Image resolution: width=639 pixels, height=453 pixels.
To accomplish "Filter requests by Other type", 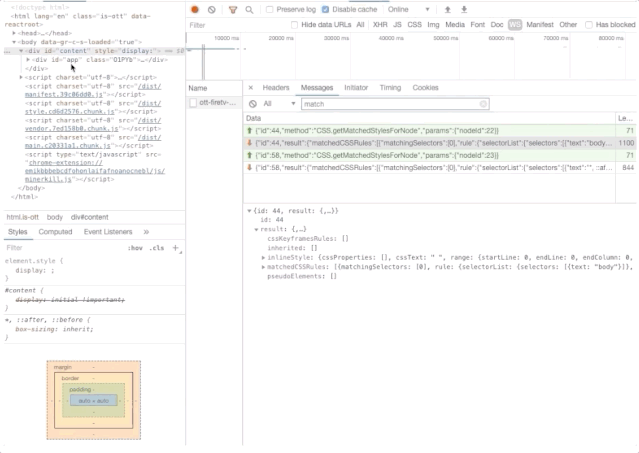I will coord(568,25).
